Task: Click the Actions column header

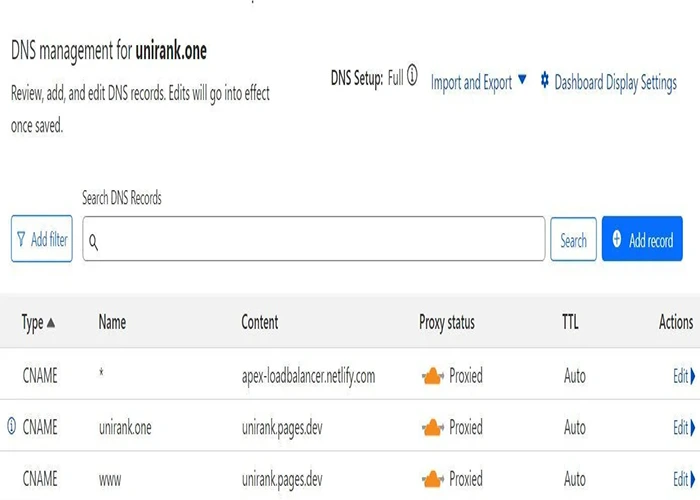Action: point(676,322)
